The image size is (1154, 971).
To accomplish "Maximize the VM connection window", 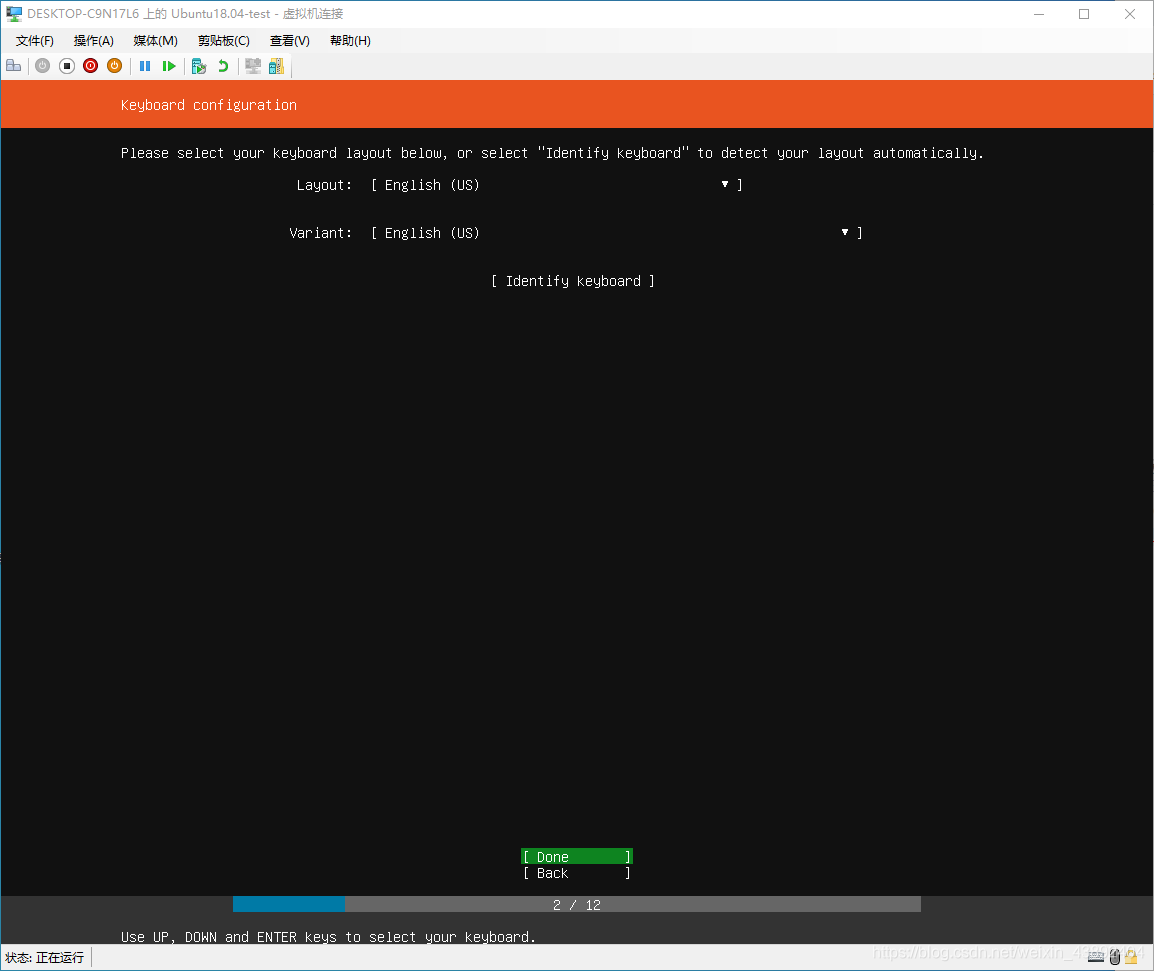I will 1084,14.
